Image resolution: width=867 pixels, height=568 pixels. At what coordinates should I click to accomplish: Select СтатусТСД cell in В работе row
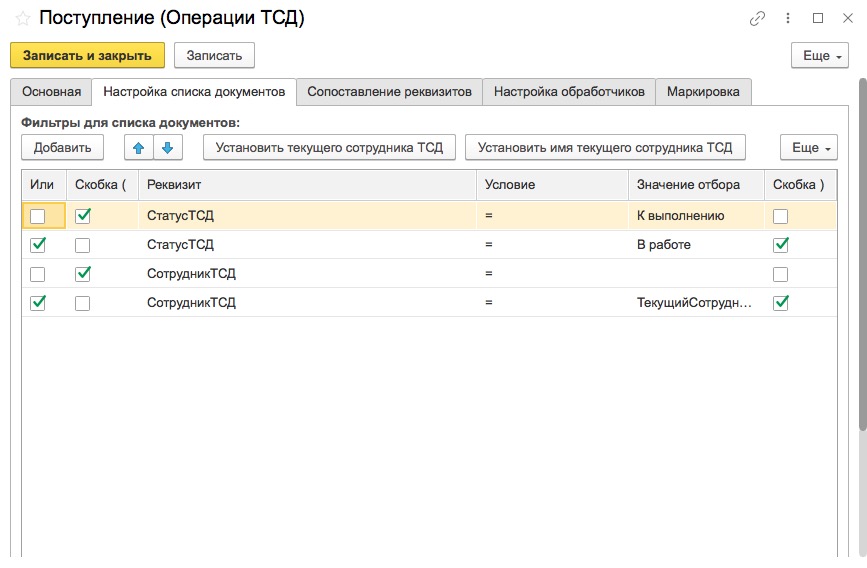(x=307, y=244)
